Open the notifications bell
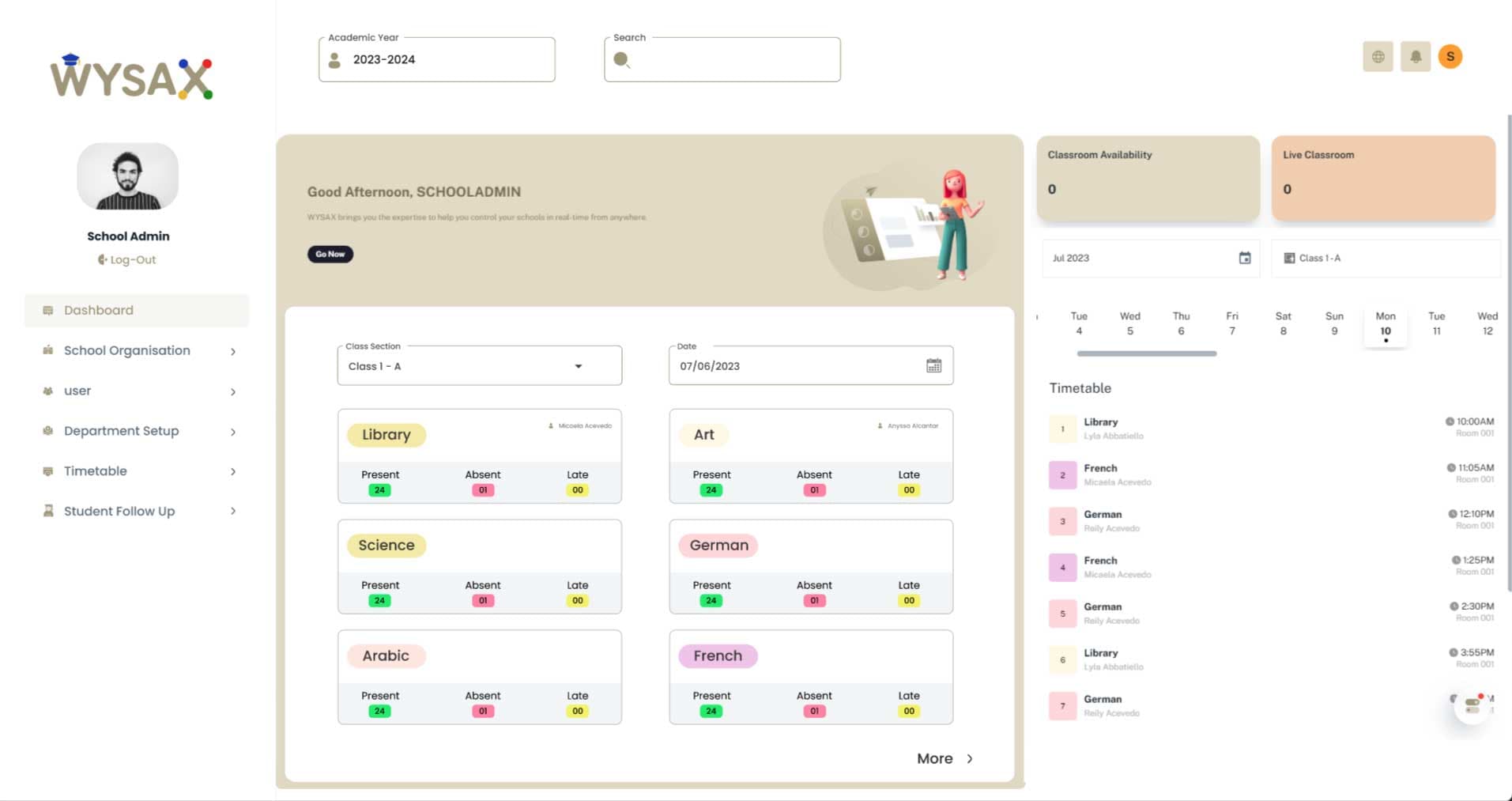Screen dimensions: 1512x801 pos(1416,57)
